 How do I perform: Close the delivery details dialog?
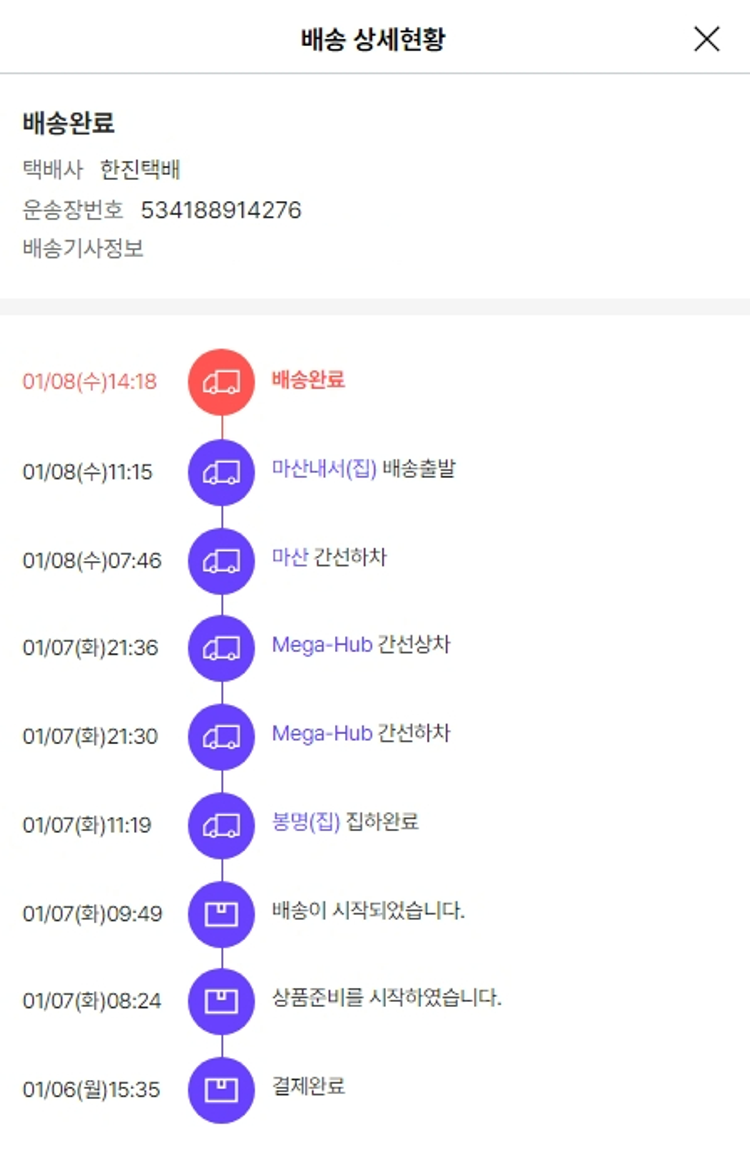(x=706, y=39)
